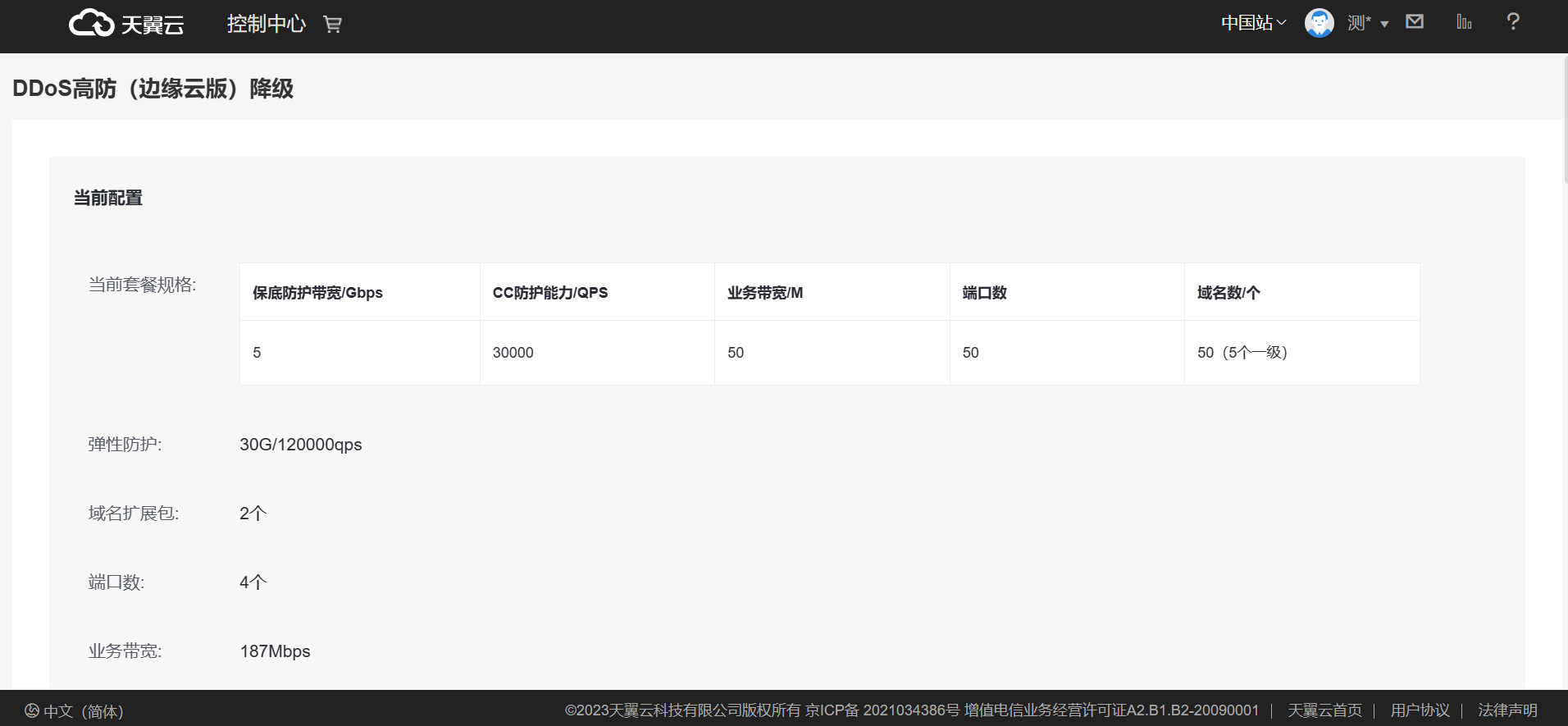
Task: Click the help question mark icon
Action: 1513,22
